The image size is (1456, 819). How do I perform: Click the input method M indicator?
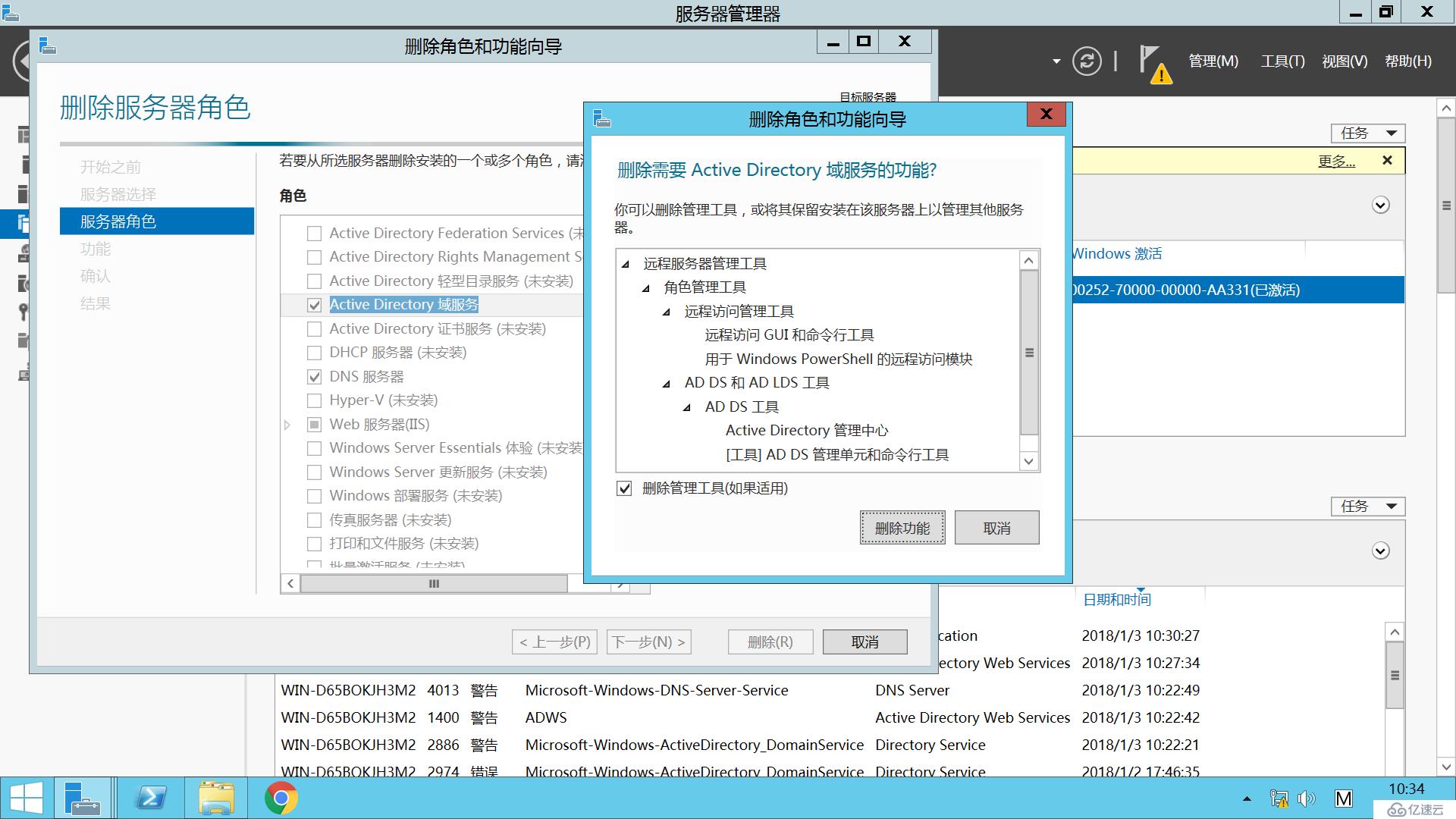tap(1343, 799)
